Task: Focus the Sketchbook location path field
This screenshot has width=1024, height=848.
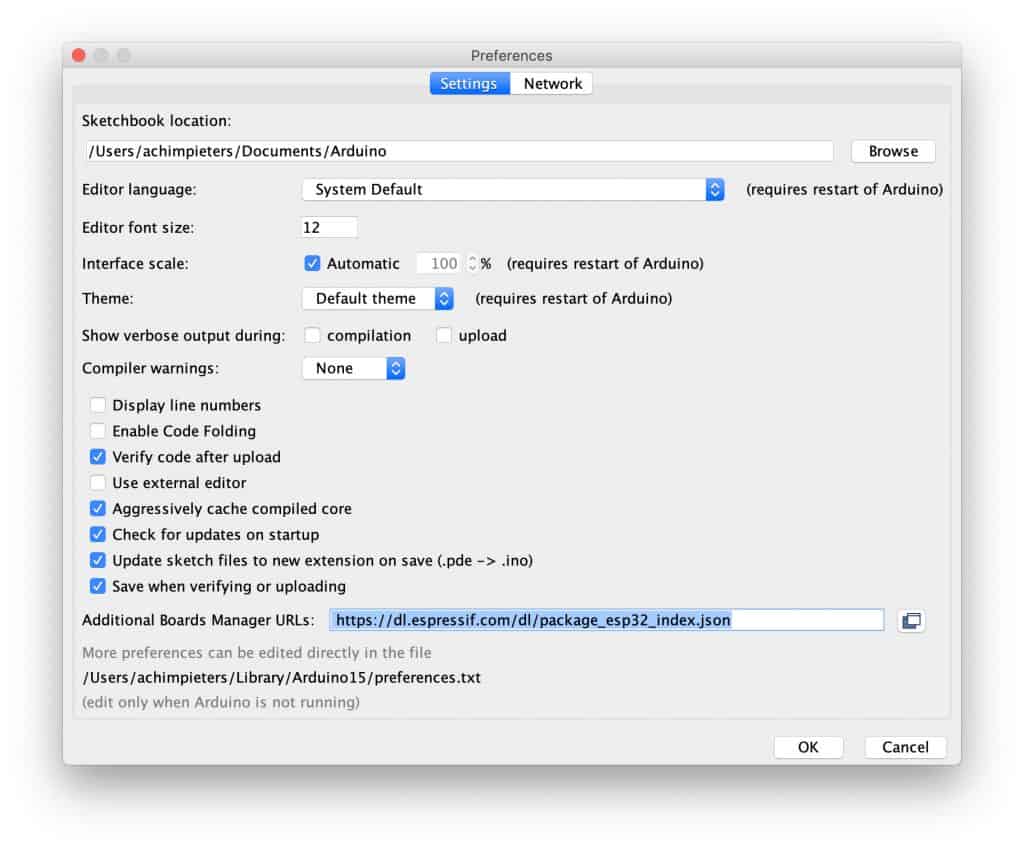Action: pyautogui.click(x=458, y=151)
